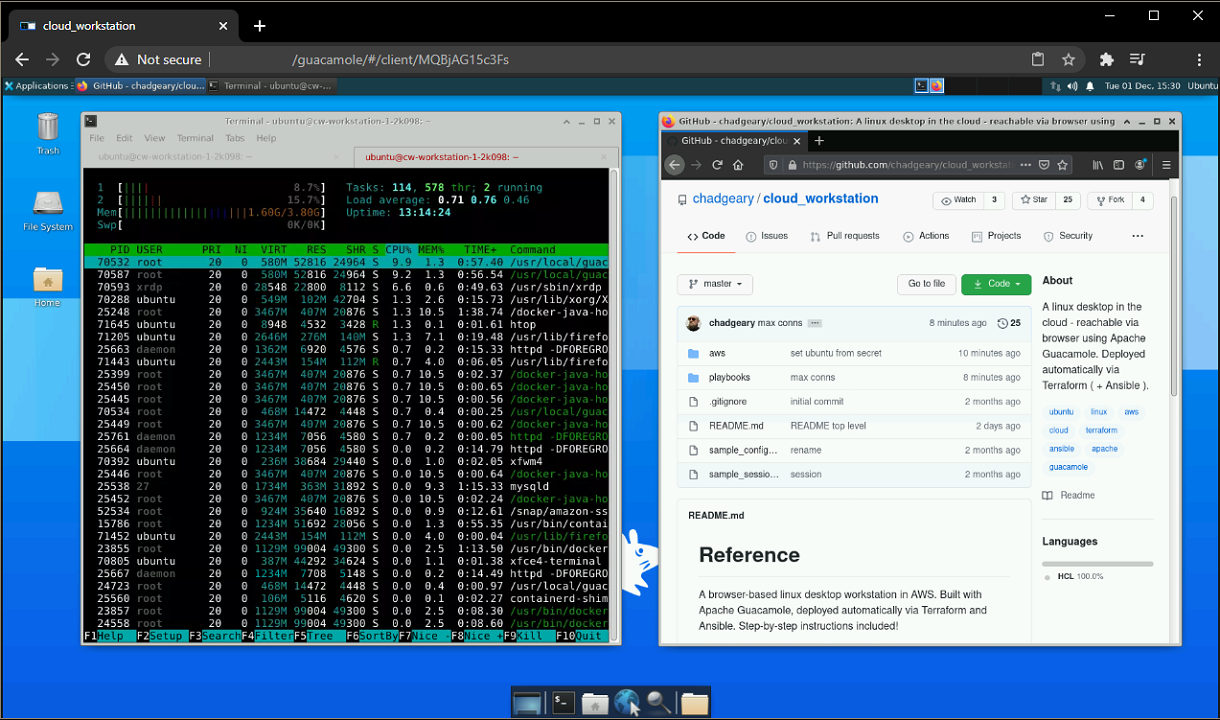This screenshot has height=720, width=1220.
Task: Save to Pocket icon in Firefox URL bar
Action: [x=1044, y=165]
